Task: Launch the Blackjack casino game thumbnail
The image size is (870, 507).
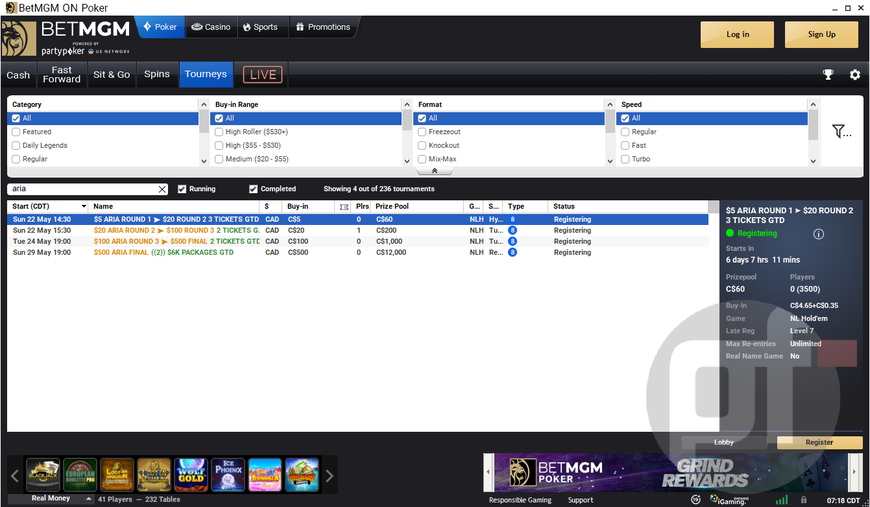Action: (x=43, y=475)
